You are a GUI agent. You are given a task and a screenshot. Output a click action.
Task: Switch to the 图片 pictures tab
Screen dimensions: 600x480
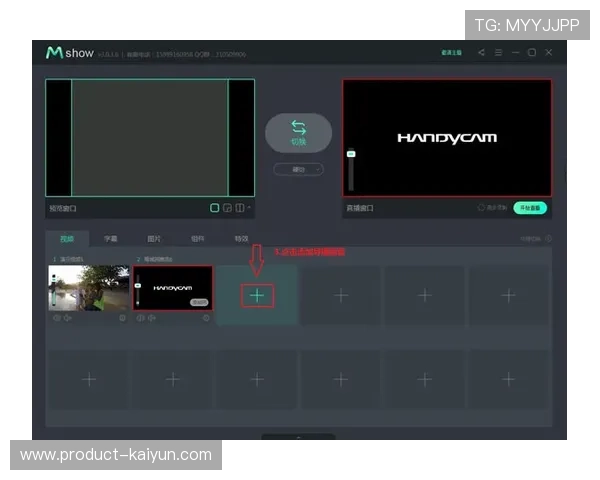pyautogui.click(x=154, y=239)
